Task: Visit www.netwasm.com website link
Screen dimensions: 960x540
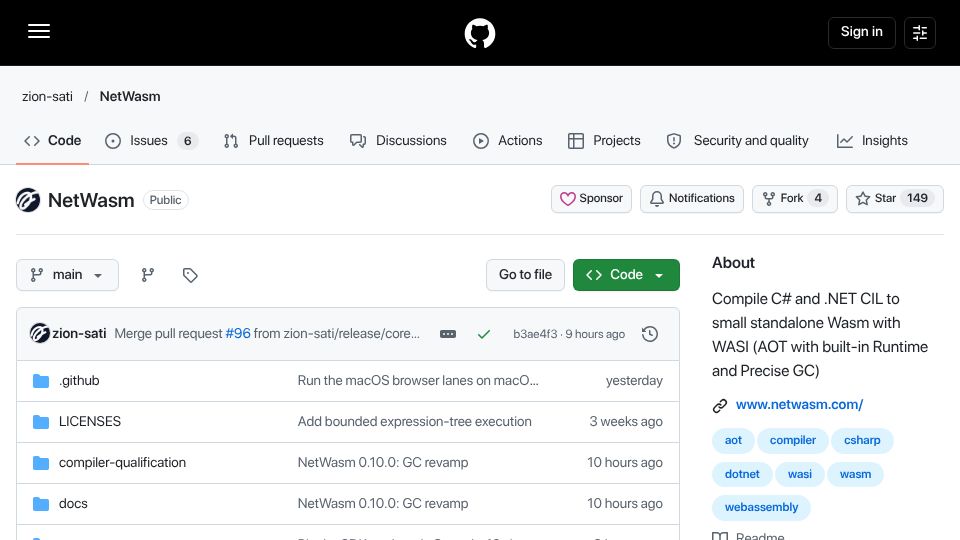Action: click(799, 405)
